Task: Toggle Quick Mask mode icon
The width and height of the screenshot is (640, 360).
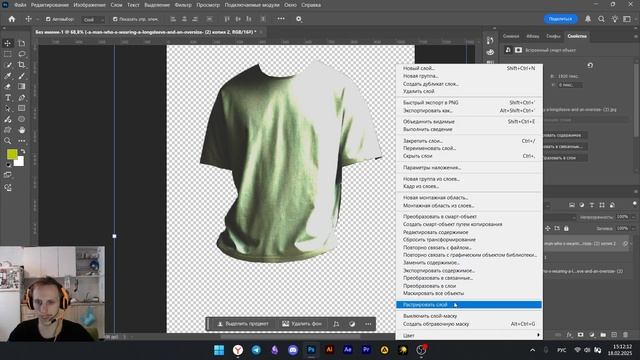Action: pyautogui.click(x=8, y=175)
